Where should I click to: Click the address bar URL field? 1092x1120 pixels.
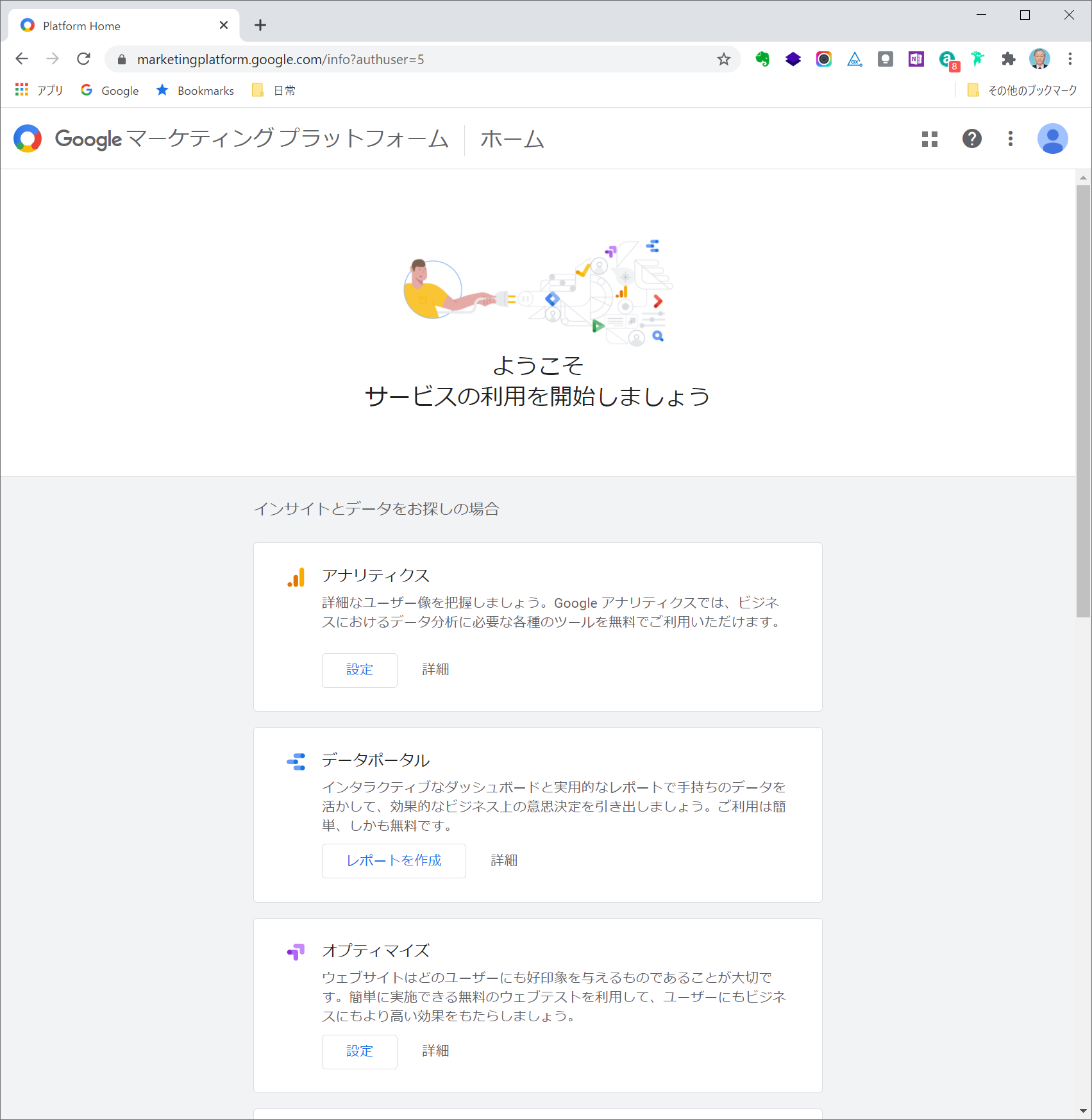423,60
